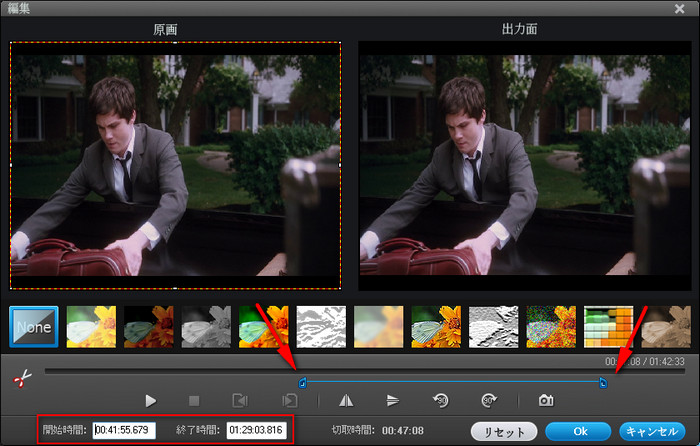Click the left middle crop handle on 原画
Image resolution: width=700 pixels, height=446 pixels.
click(11, 165)
